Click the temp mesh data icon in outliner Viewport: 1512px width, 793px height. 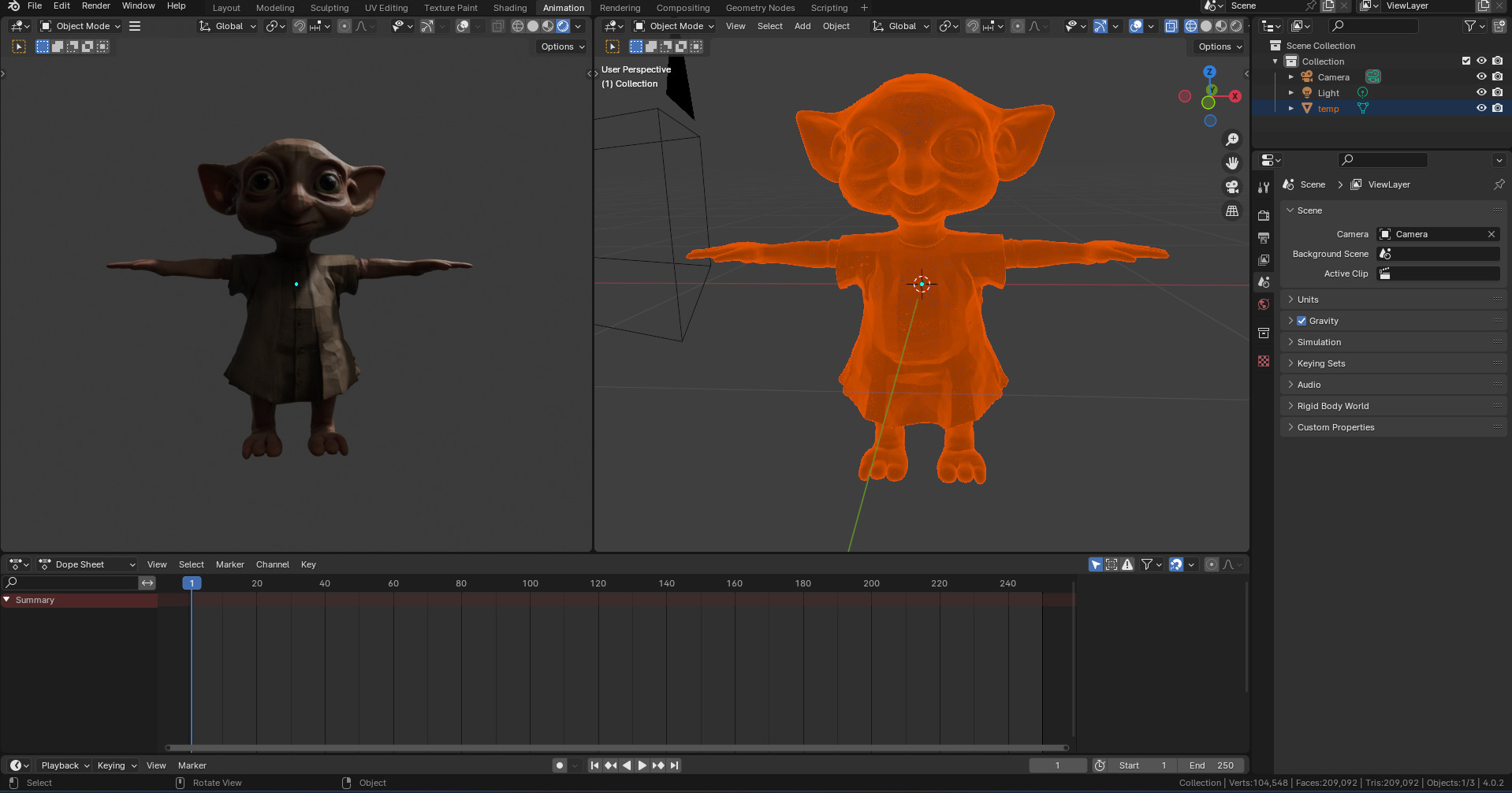point(1362,108)
